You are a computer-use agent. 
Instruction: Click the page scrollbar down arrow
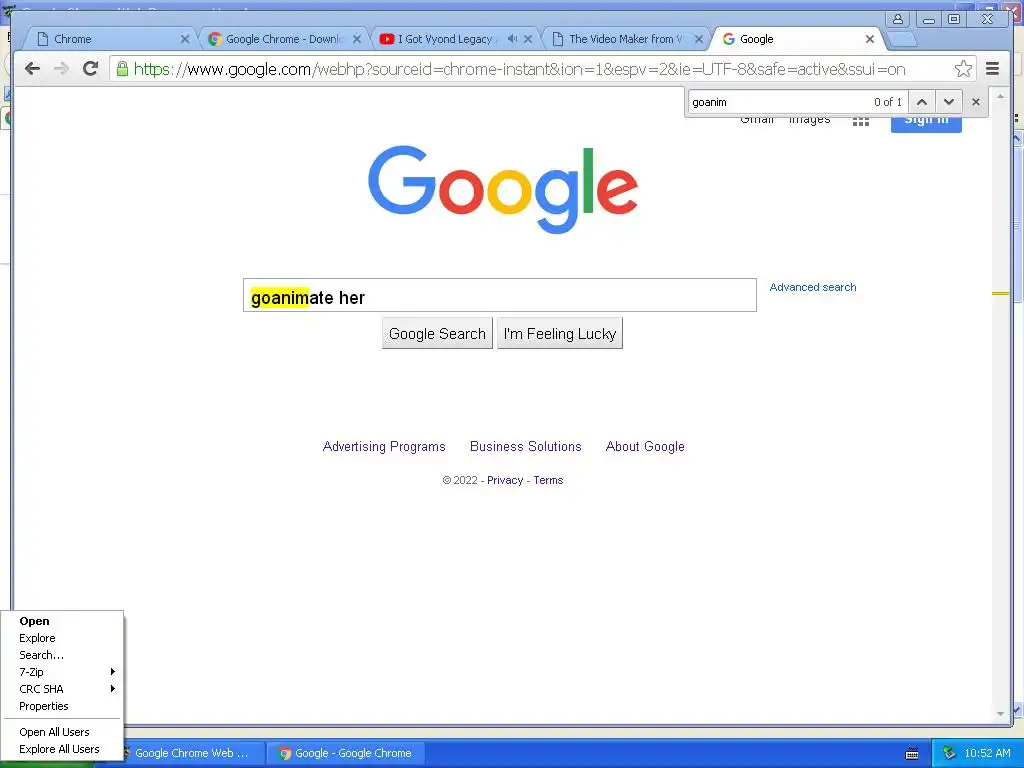[1000, 714]
